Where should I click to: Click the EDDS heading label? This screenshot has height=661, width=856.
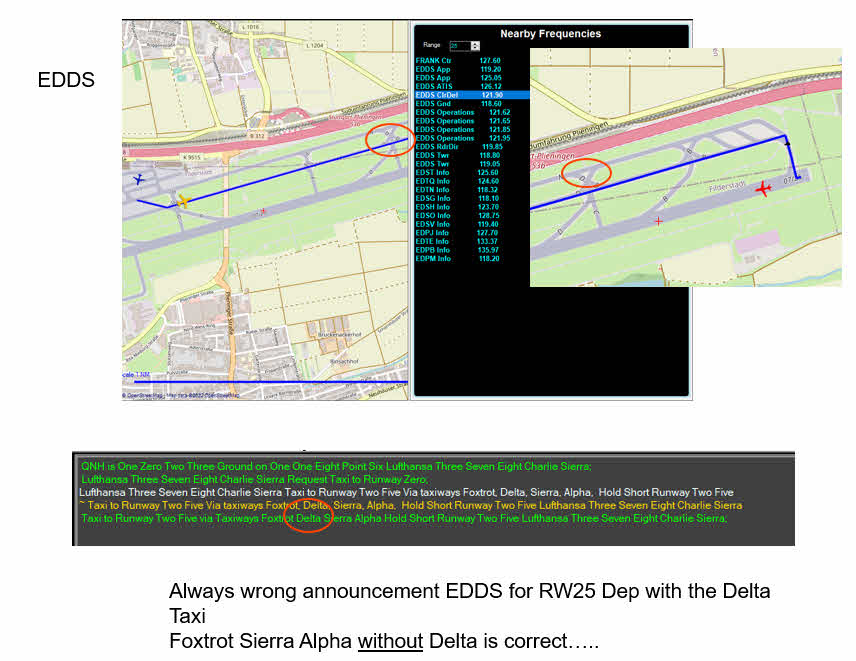[66, 80]
